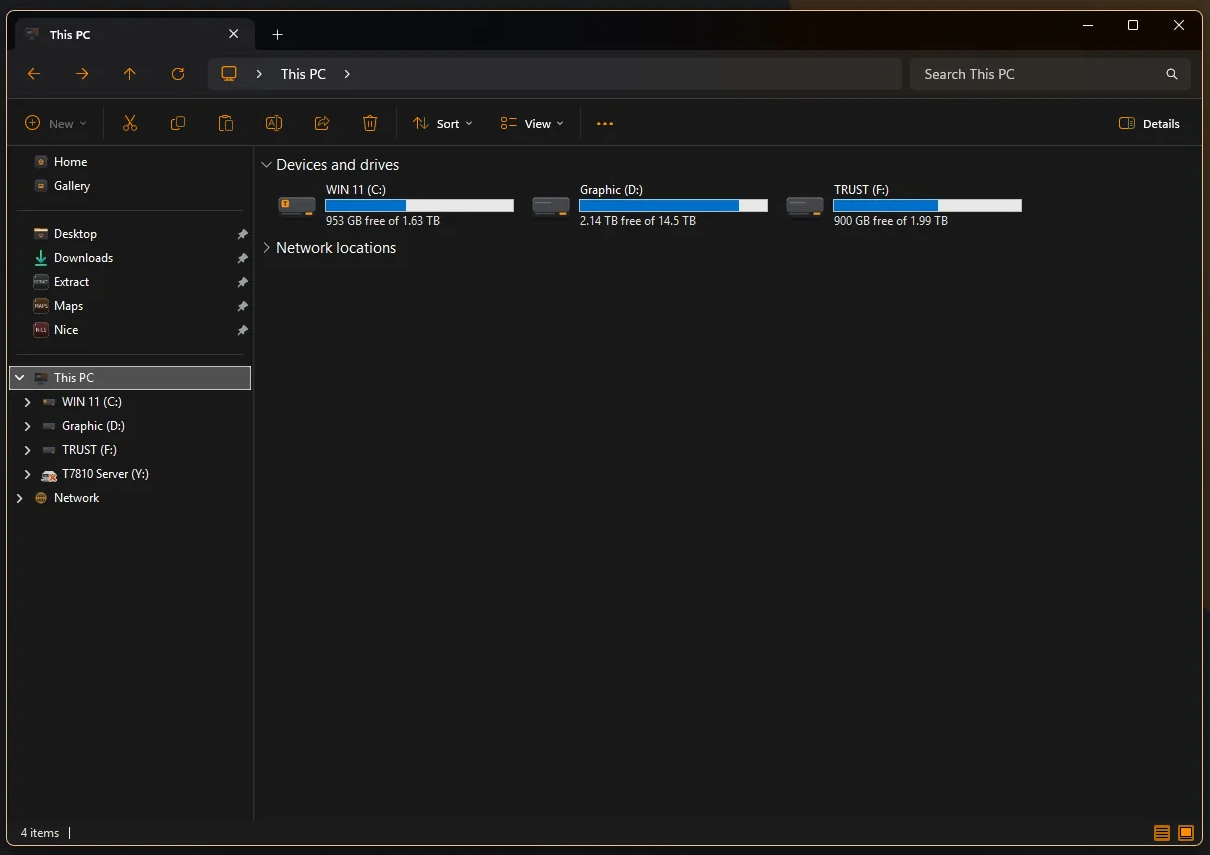Expand WIN 11 (C:) in navigation tree
The width and height of the screenshot is (1210, 855).
pyautogui.click(x=28, y=402)
